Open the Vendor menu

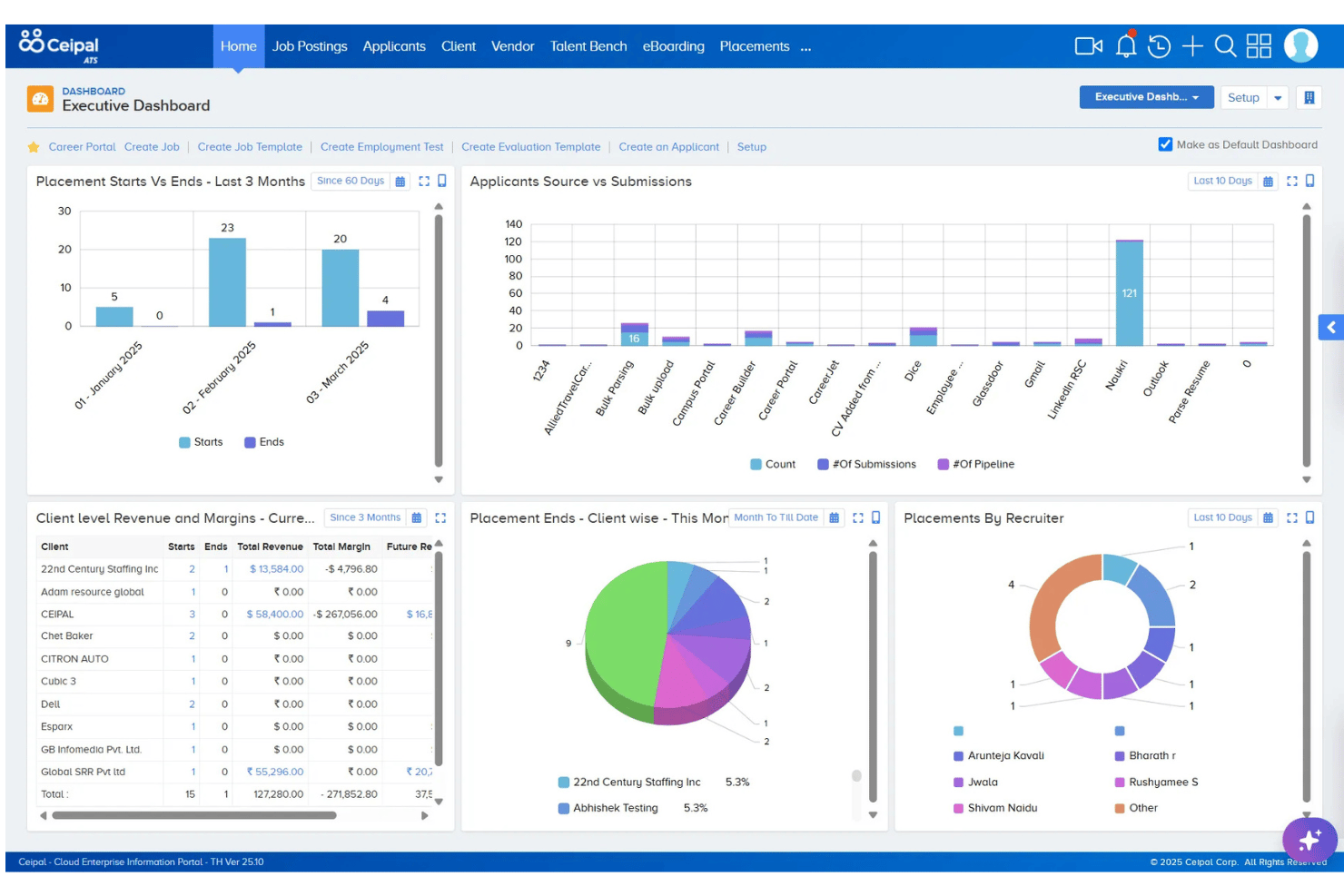pyautogui.click(x=513, y=46)
